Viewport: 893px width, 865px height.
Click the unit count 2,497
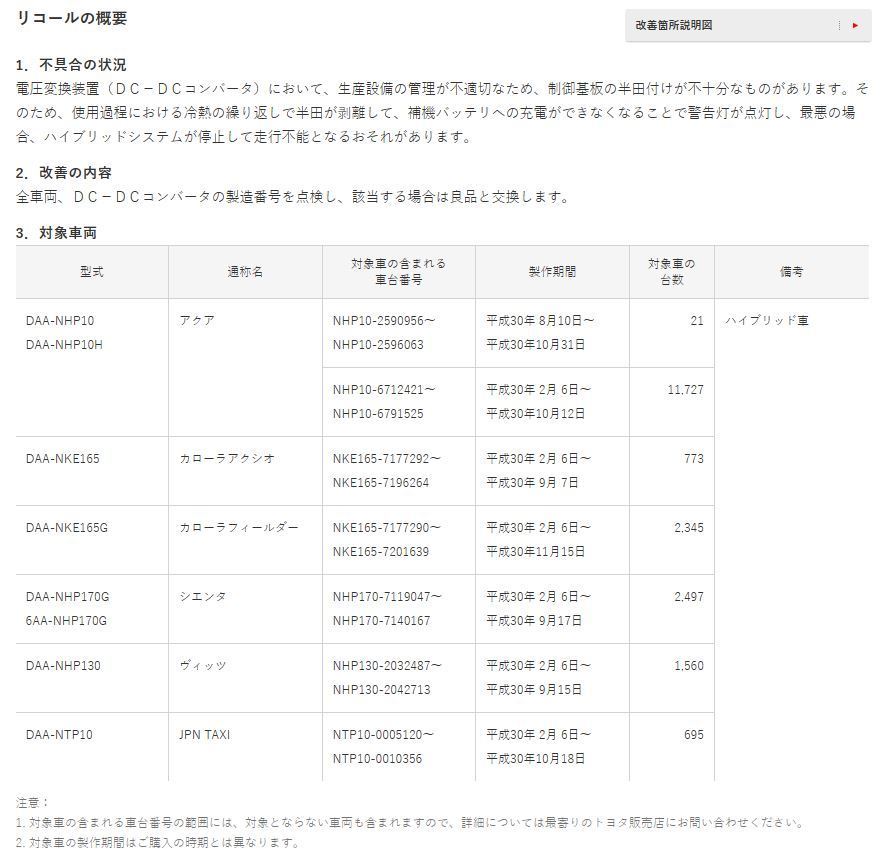[689, 596]
